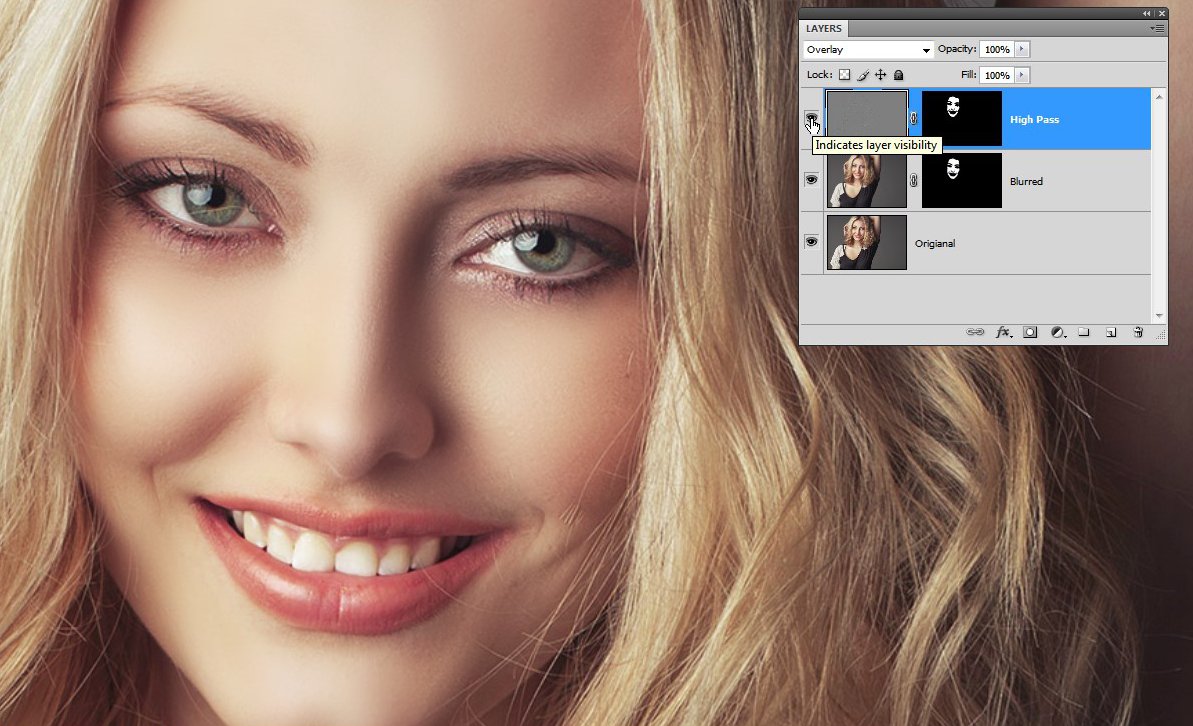
Task: Close the Layers panel
Action: coord(1161,14)
